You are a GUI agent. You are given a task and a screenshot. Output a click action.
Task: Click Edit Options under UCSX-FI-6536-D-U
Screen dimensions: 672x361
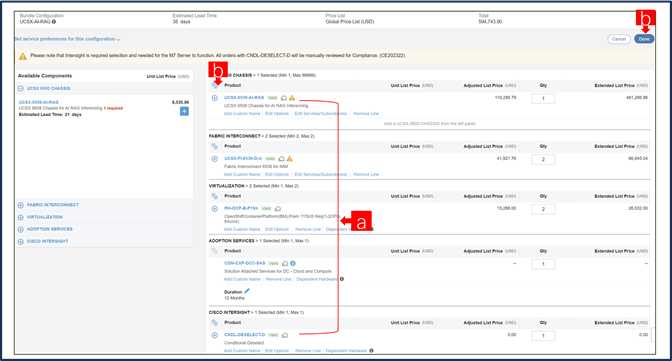point(277,174)
